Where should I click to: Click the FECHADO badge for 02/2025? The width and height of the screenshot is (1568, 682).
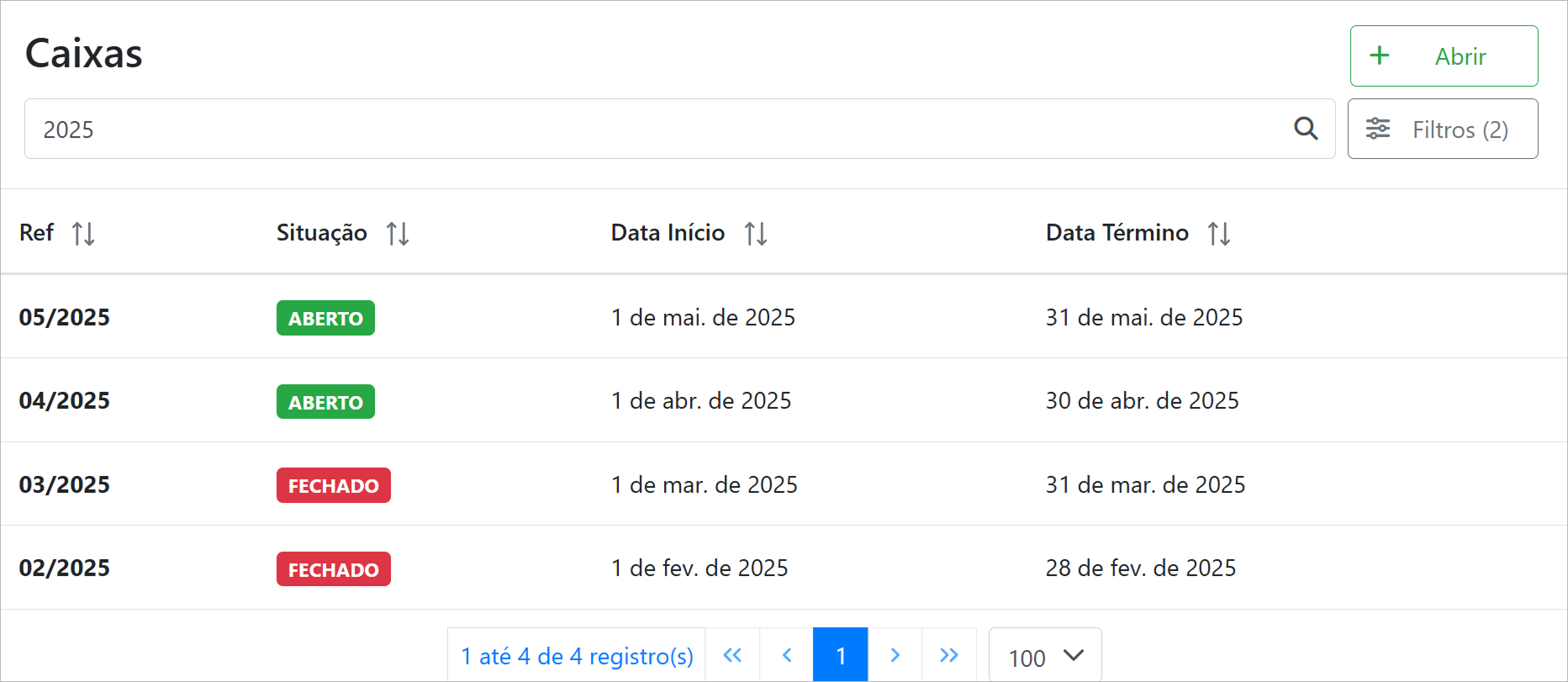[334, 569]
